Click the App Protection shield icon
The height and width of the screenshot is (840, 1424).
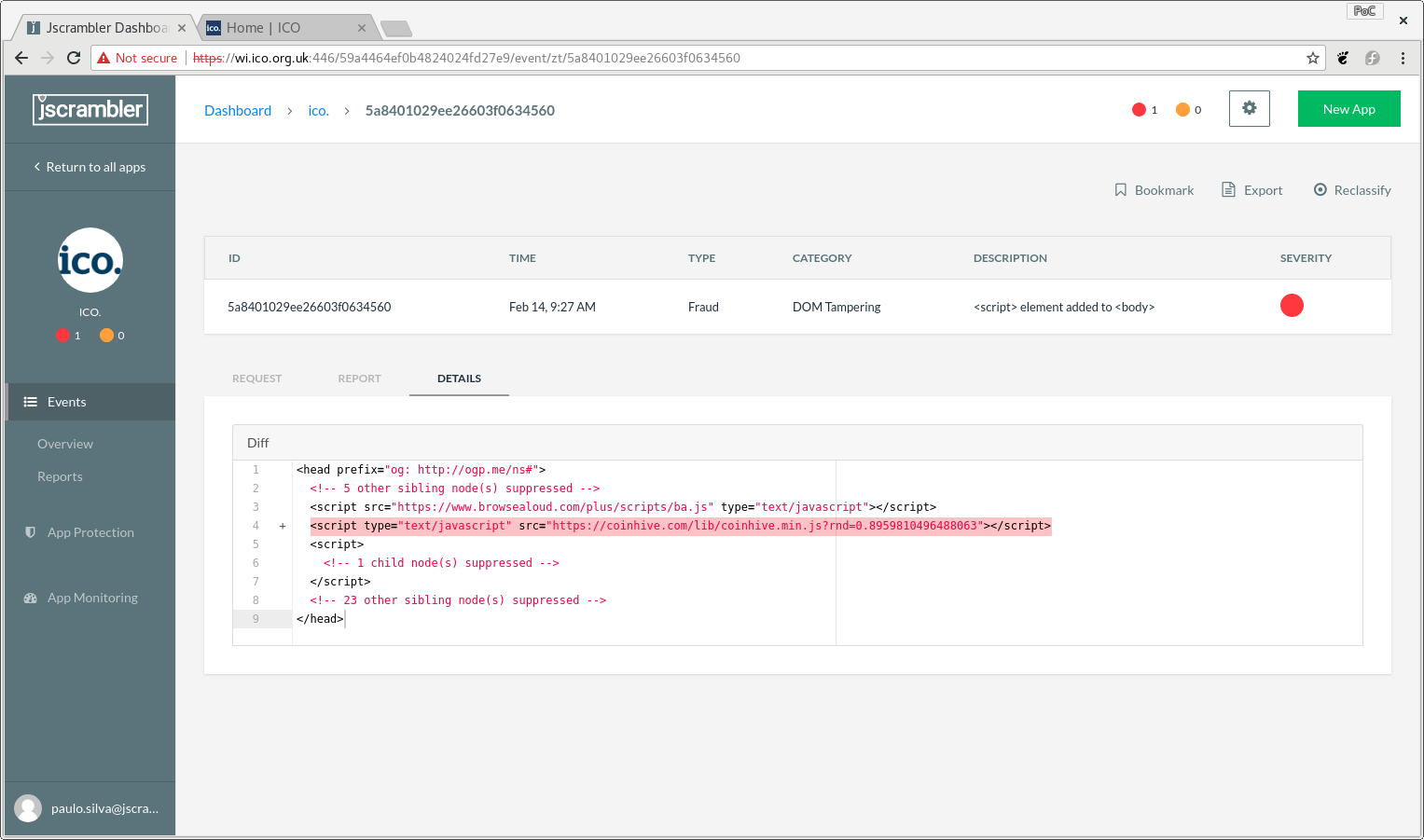[30, 532]
